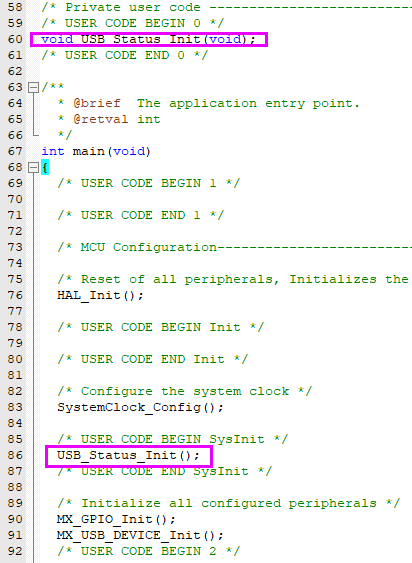This screenshot has height=563, width=412.
Task: Click the HAL_Init() call
Action: point(100,296)
